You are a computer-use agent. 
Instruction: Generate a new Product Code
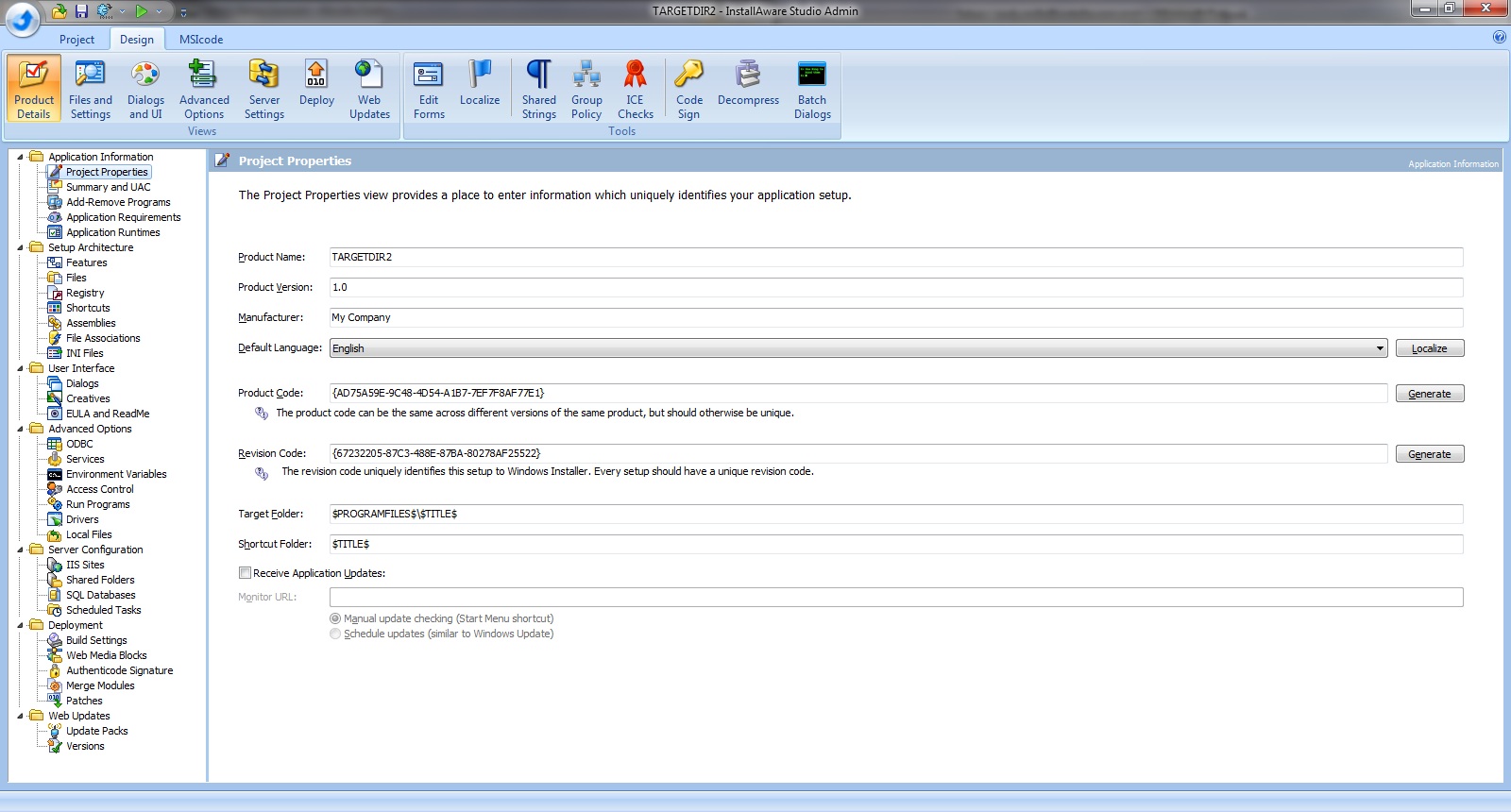point(1429,394)
